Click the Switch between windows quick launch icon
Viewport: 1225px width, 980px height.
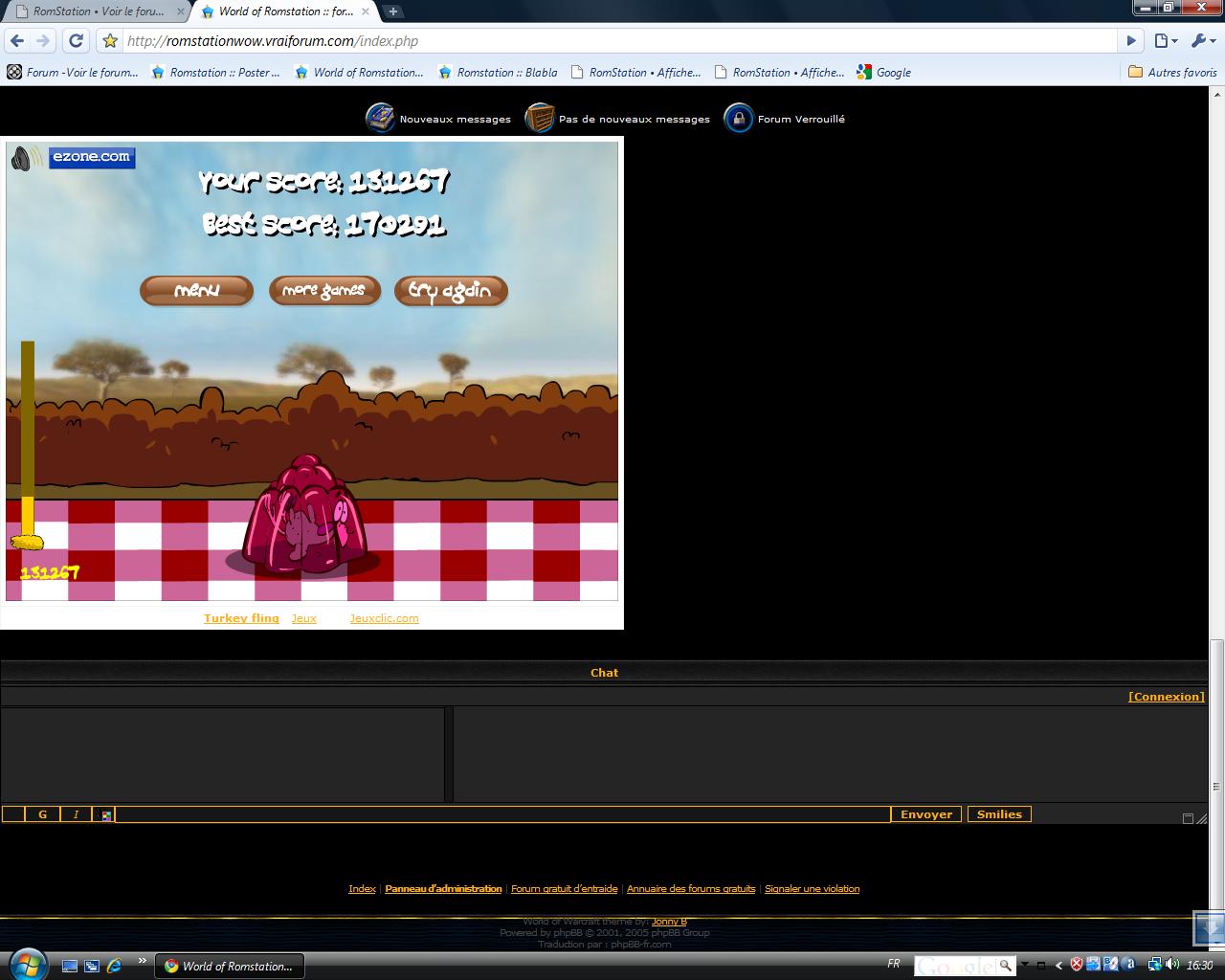[92, 966]
